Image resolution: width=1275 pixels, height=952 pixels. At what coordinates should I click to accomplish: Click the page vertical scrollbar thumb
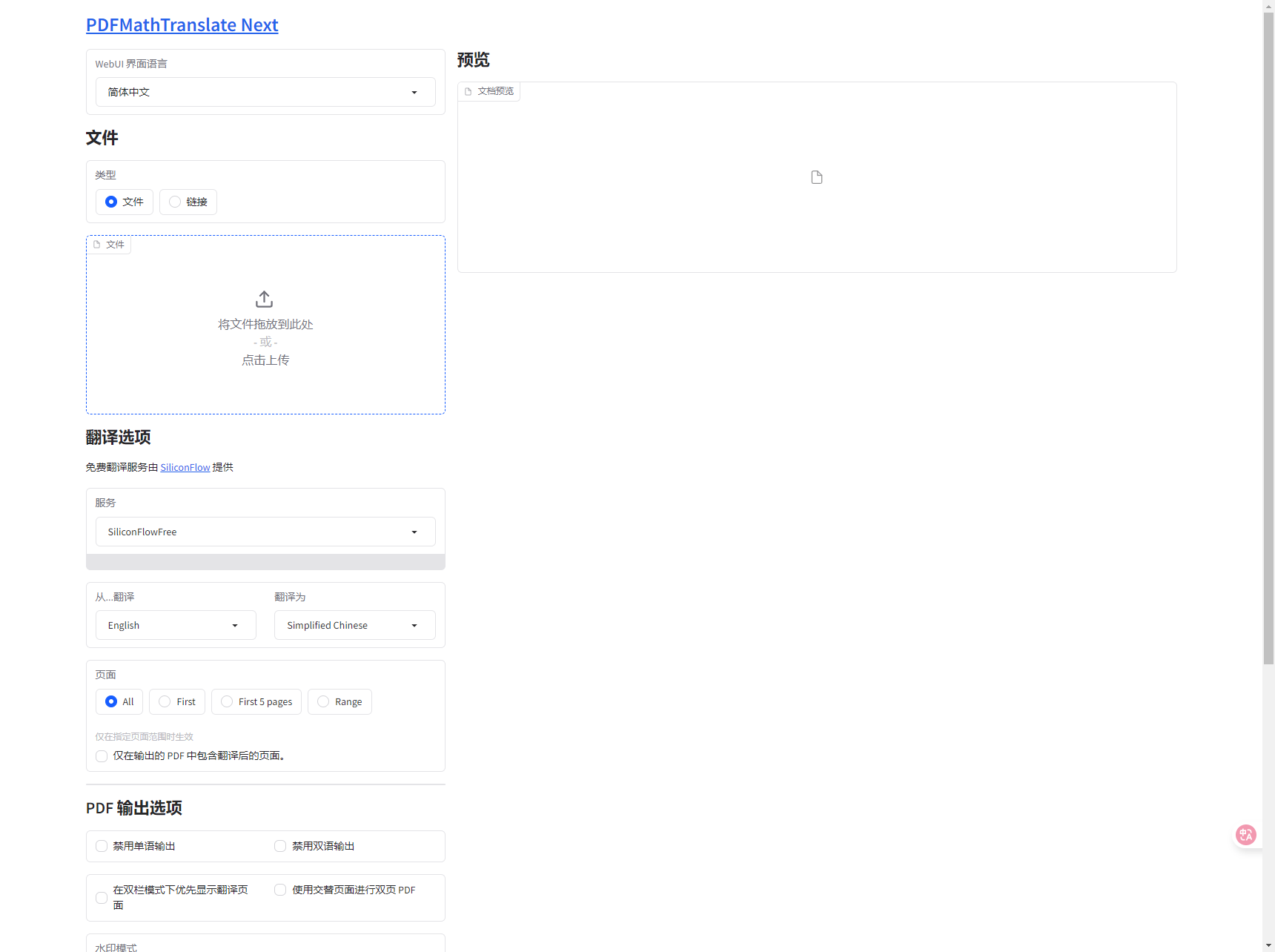[1268, 334]
